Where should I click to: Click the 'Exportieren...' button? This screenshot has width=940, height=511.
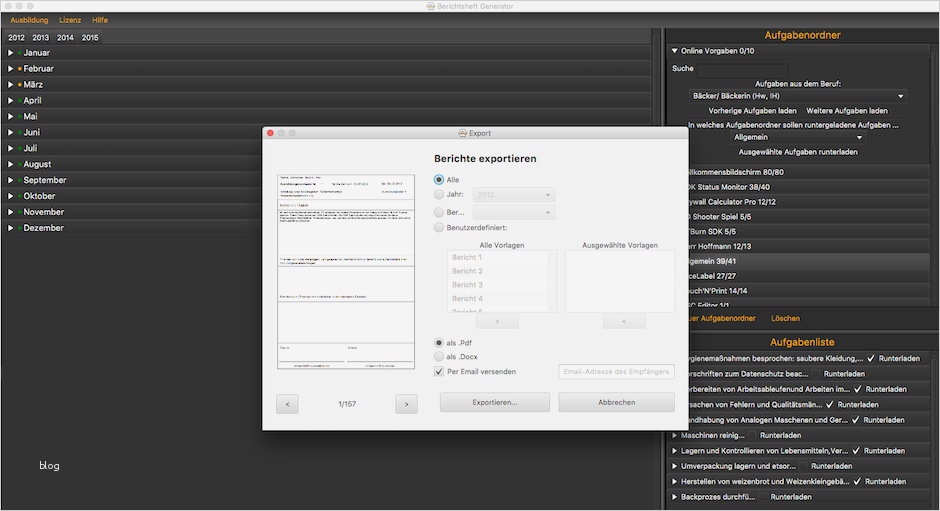[x=495, y=402]
